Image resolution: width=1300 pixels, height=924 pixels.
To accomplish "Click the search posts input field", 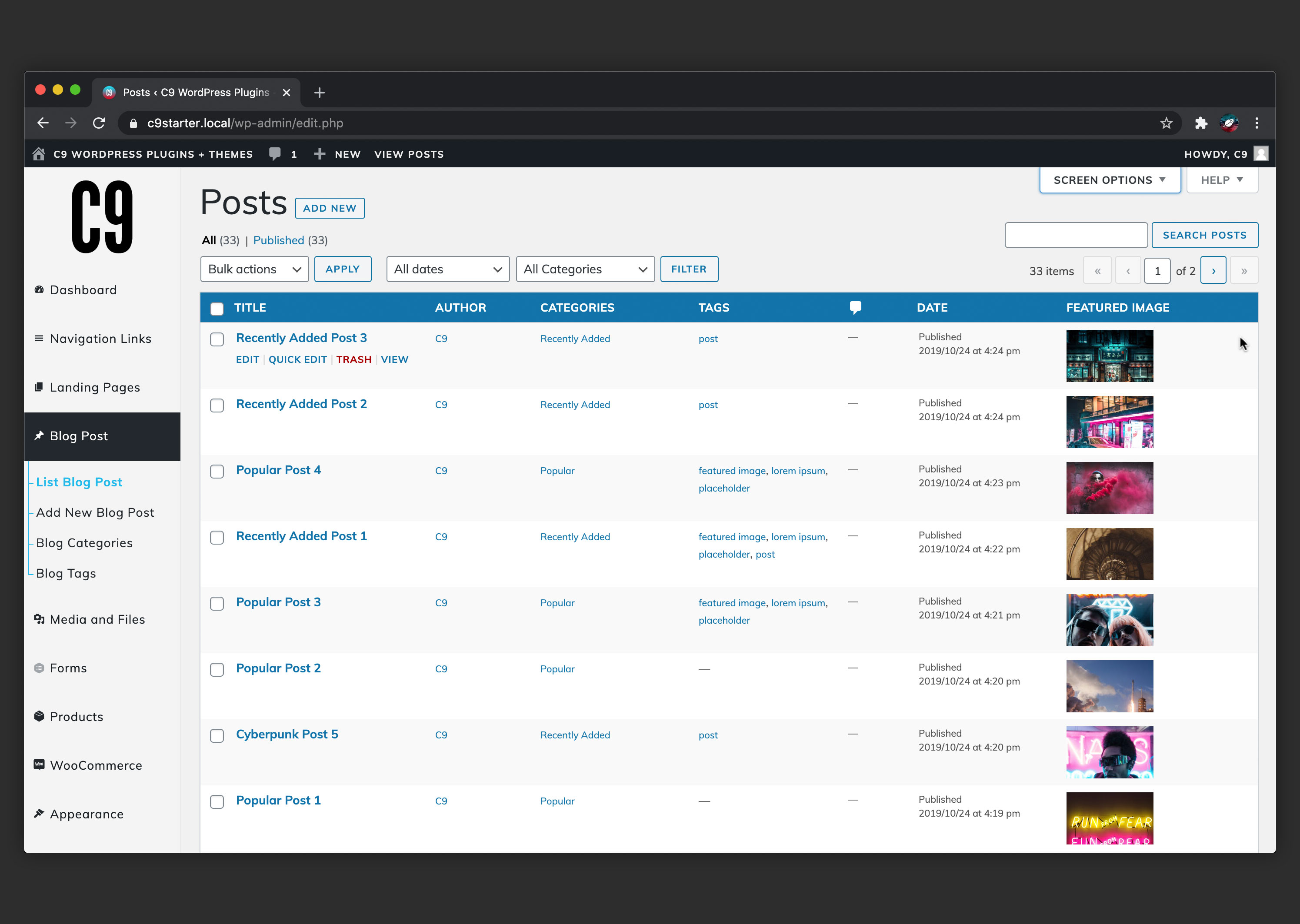I will [x=1076, y=235].
